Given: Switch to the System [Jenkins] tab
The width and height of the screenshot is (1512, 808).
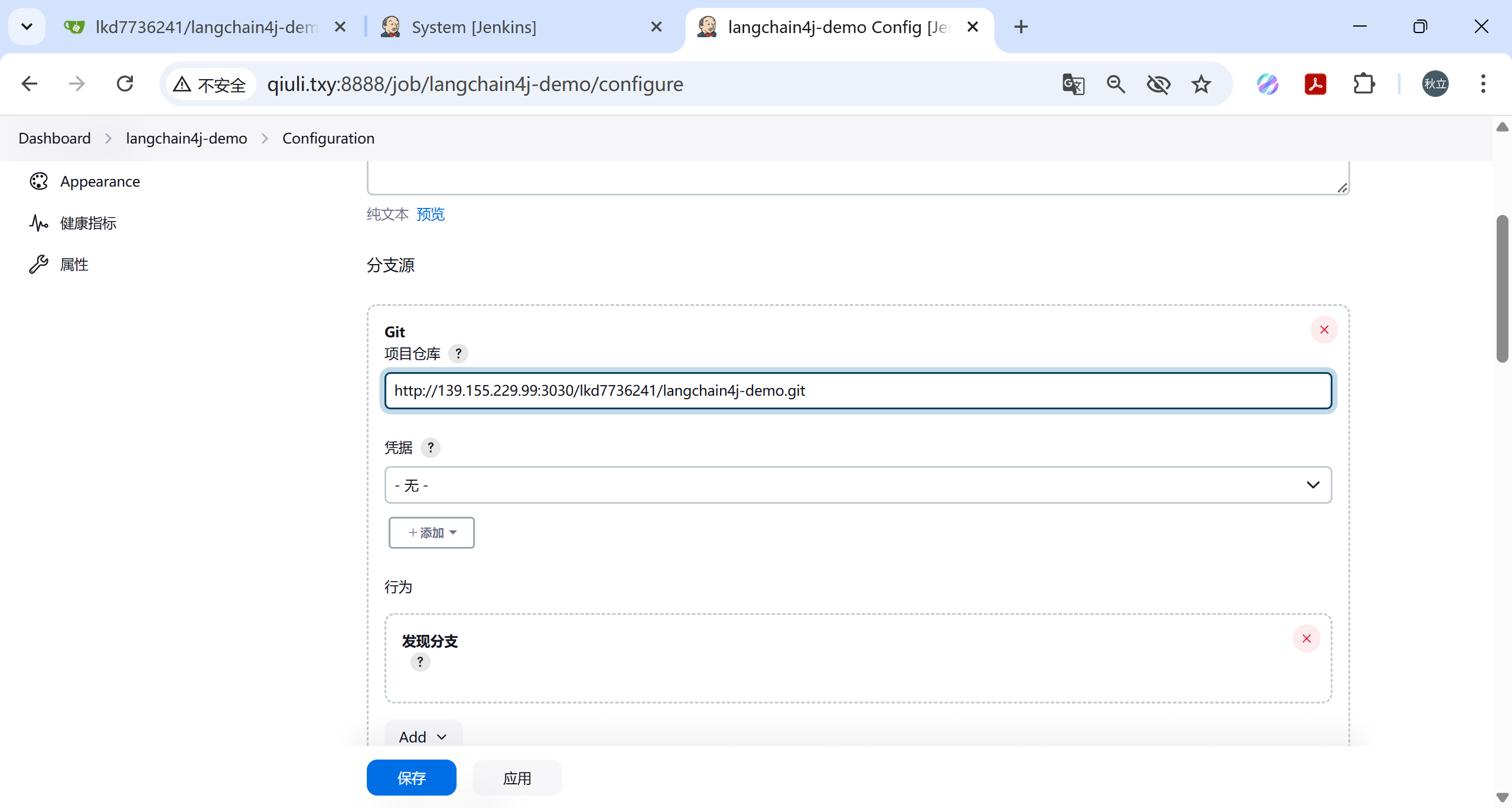Looking at the screenshot, I should coord(474,27).
